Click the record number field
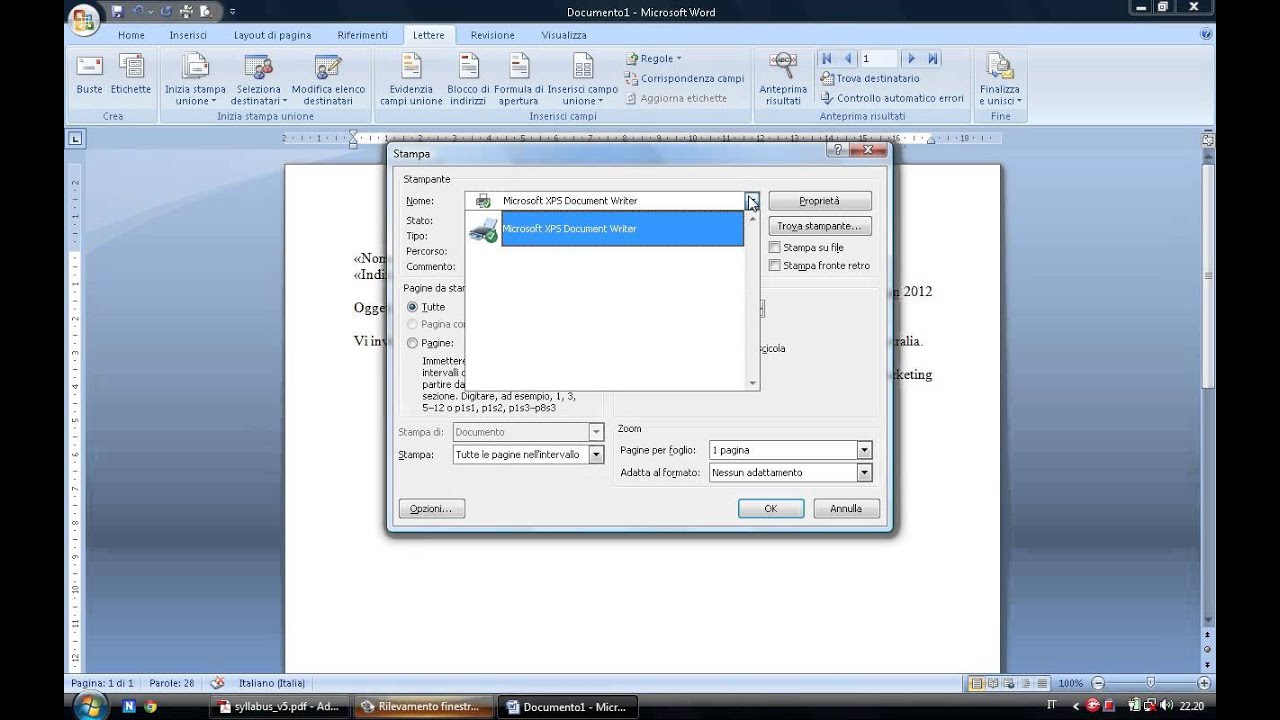Screen dimensions: 1280x720 tap(880, 59)
